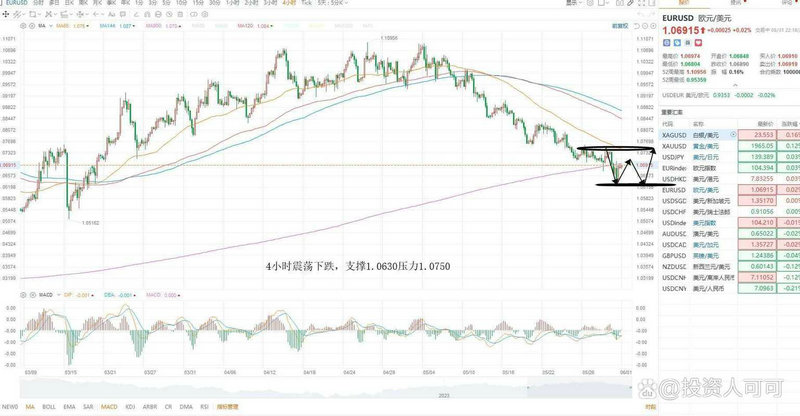Open 指标管理 indicator management
This screenshot has height=416, width=800.
tap(226, 407)
